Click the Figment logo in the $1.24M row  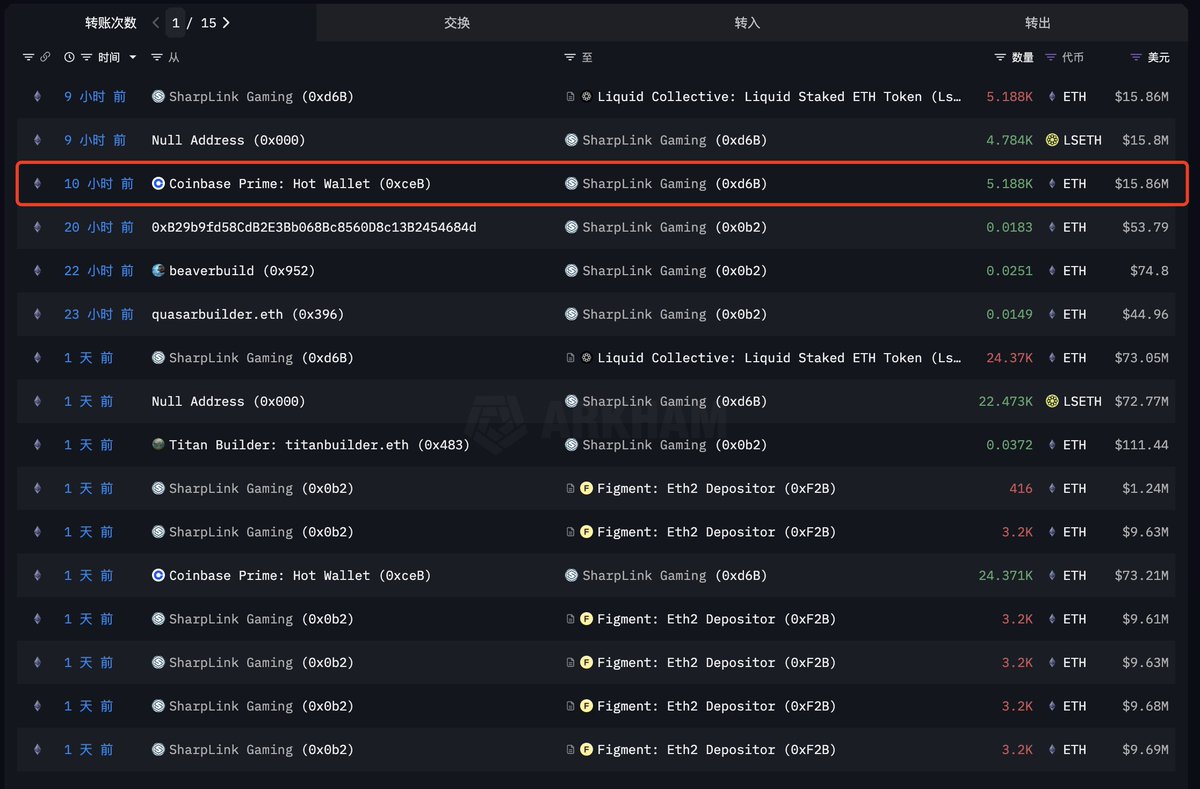click(x=587, y=488)
